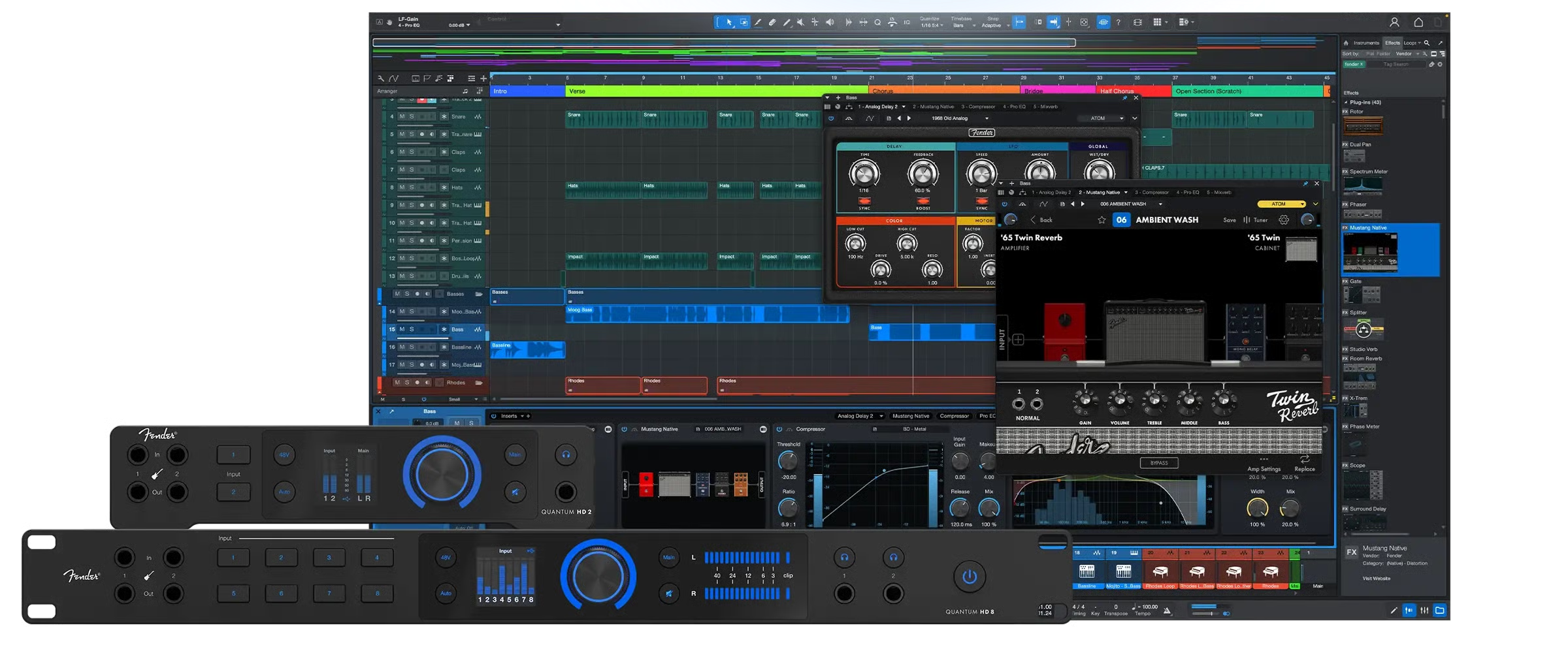Screen dimensions: 1568x653
Task: Select the Eraser tool
Action: 772,22
